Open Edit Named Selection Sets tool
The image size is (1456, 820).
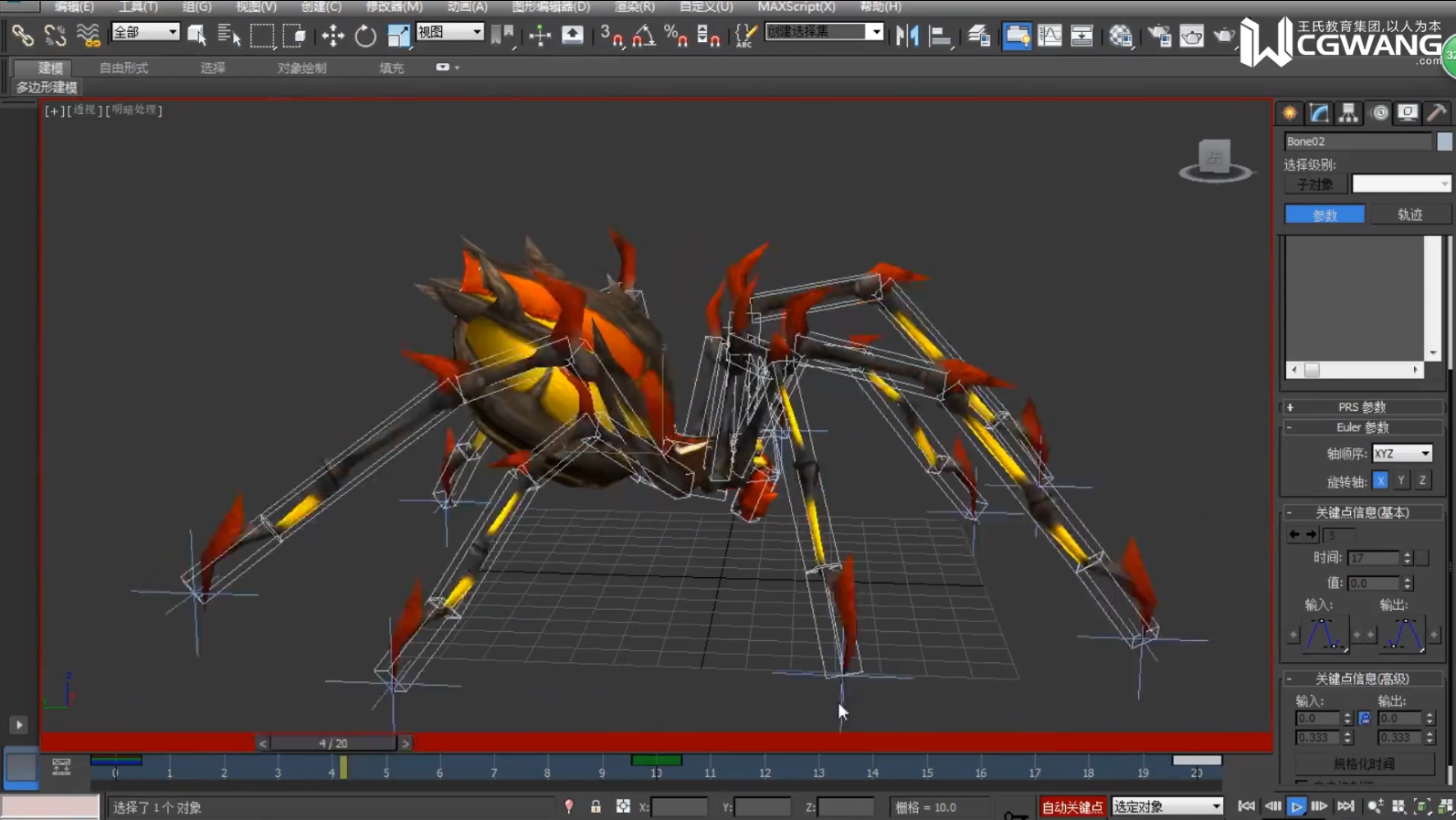click(745, 36)
